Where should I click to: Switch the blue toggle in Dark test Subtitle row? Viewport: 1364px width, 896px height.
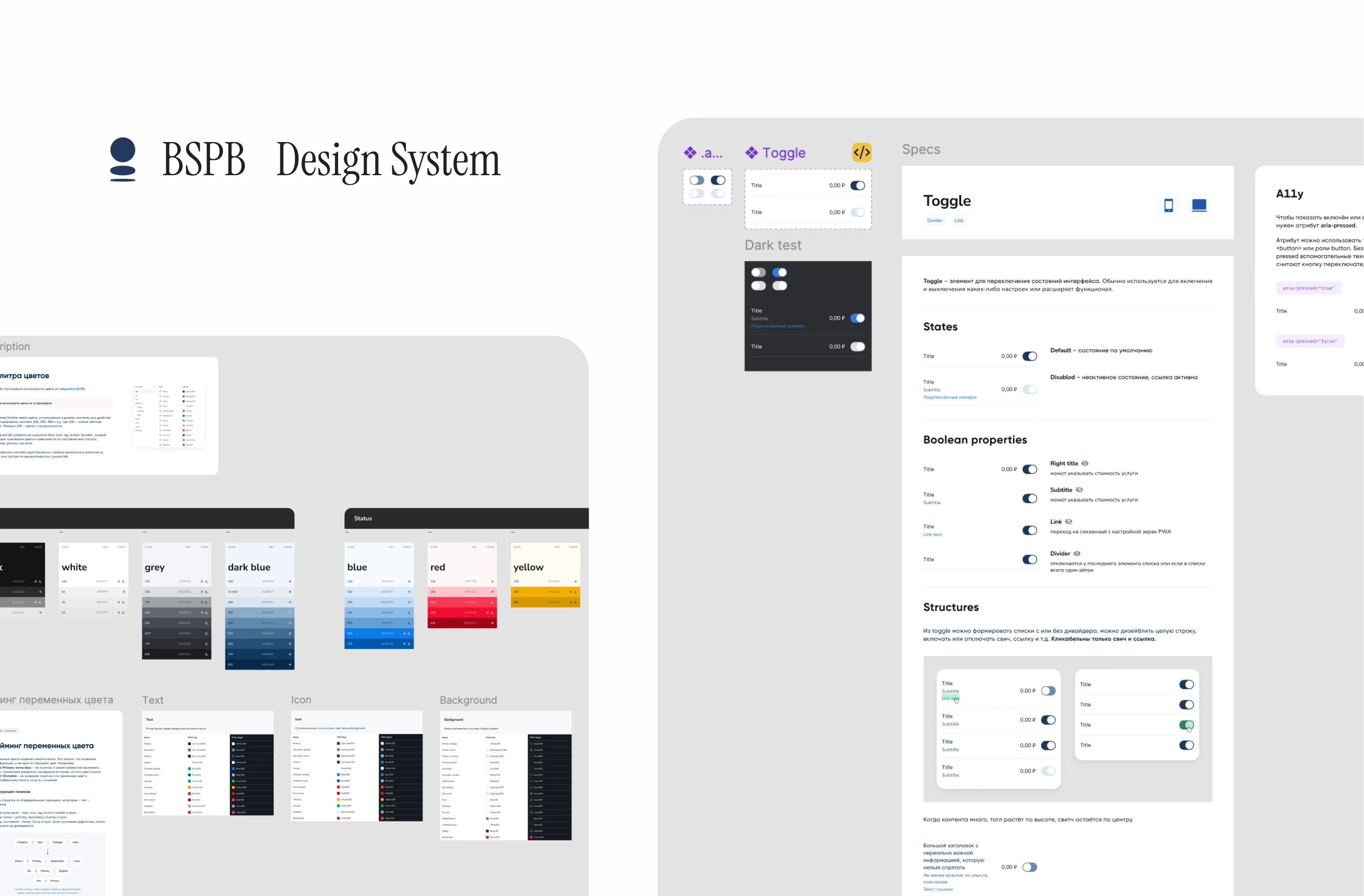click(x=857, y=318)
